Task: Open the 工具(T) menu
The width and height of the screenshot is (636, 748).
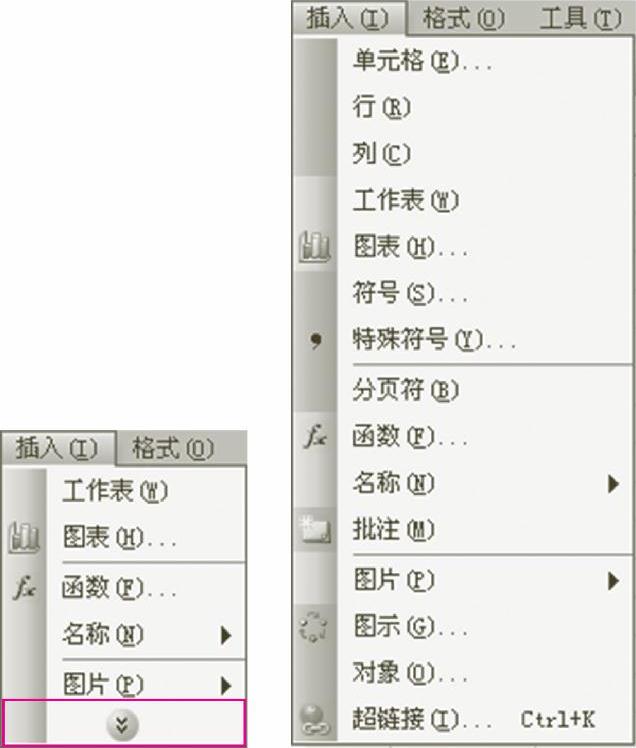Action: (x=581, y=19)
